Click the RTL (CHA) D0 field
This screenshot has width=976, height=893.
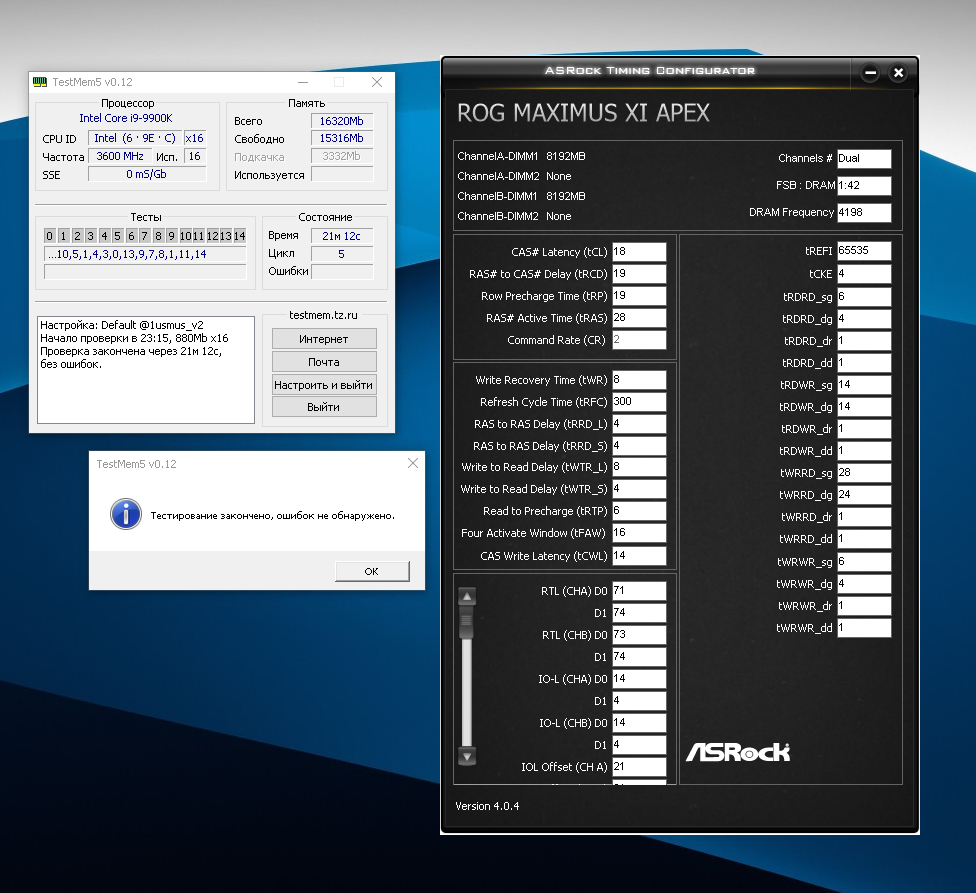click(x=639, y=591)
